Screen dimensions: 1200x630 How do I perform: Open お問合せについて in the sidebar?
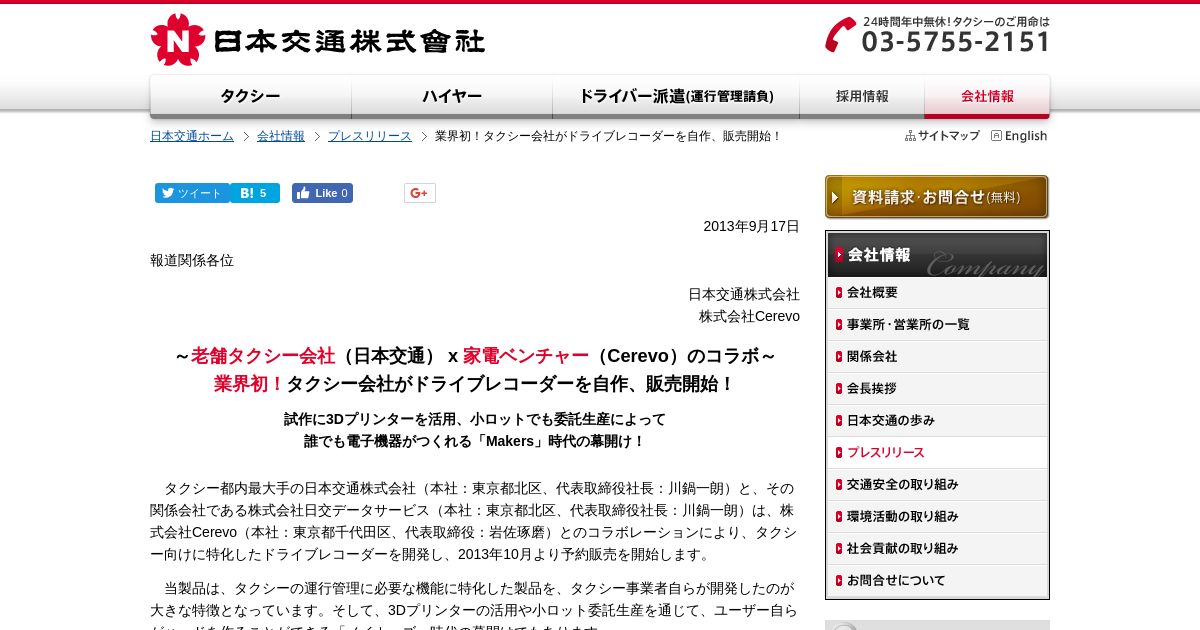[937, 581]
